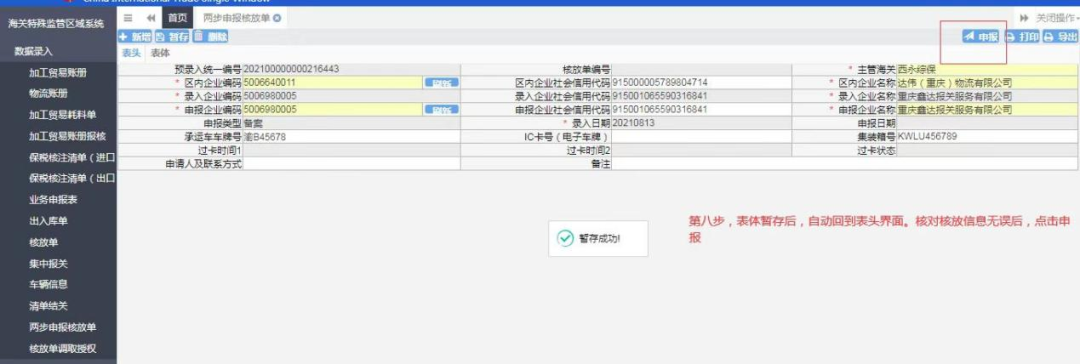Click the IC卡号（电子车牌）input field

(701, 136)
